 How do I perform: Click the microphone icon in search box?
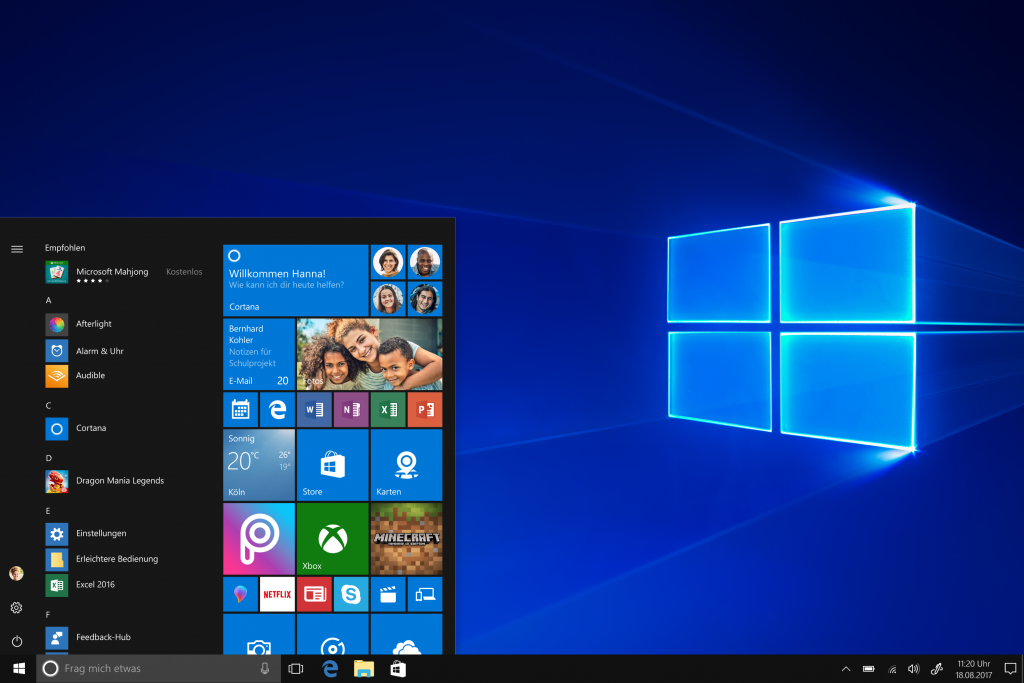264,668
